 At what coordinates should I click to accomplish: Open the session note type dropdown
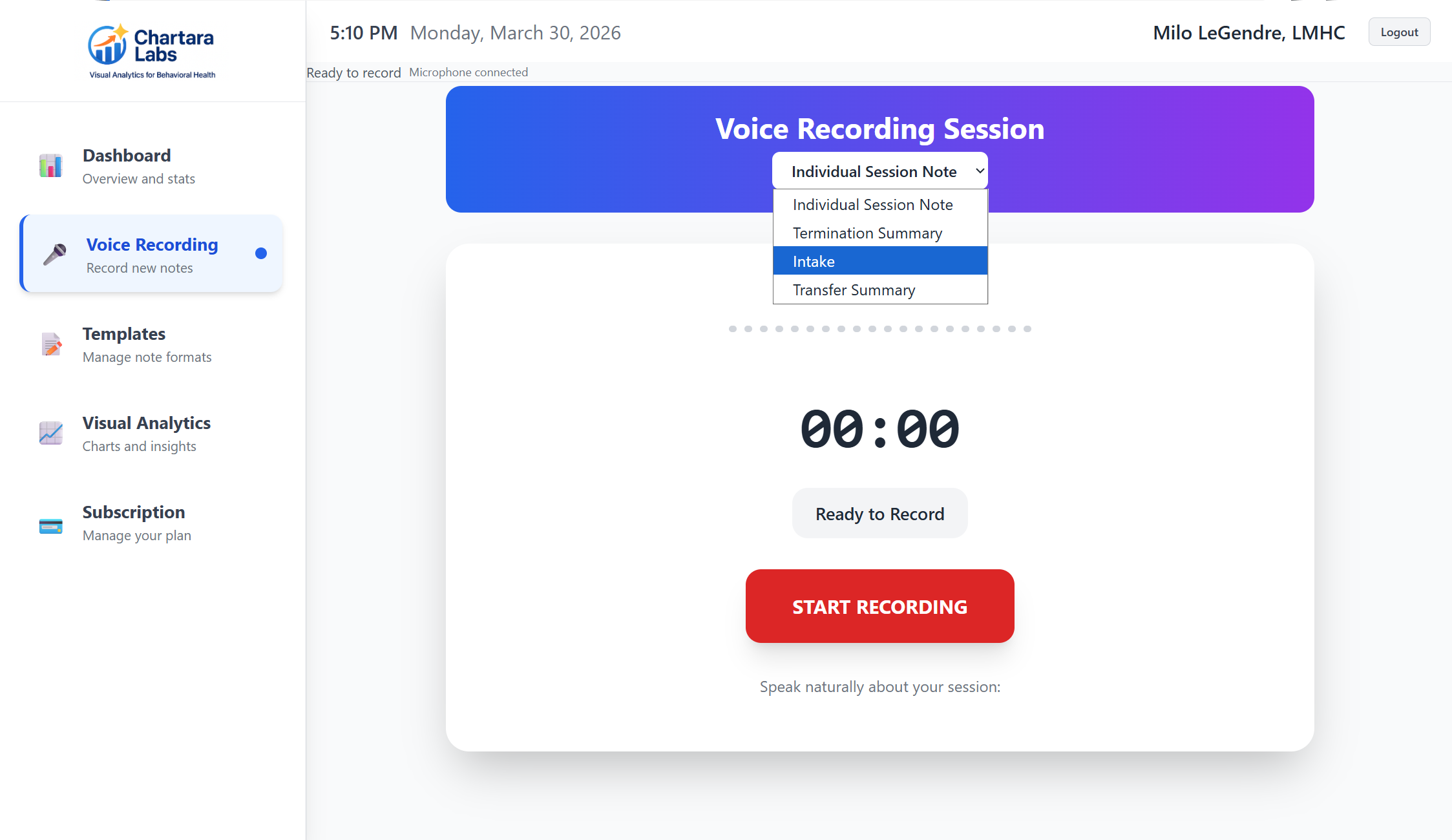pyautogui.click(x=879, y=171)
